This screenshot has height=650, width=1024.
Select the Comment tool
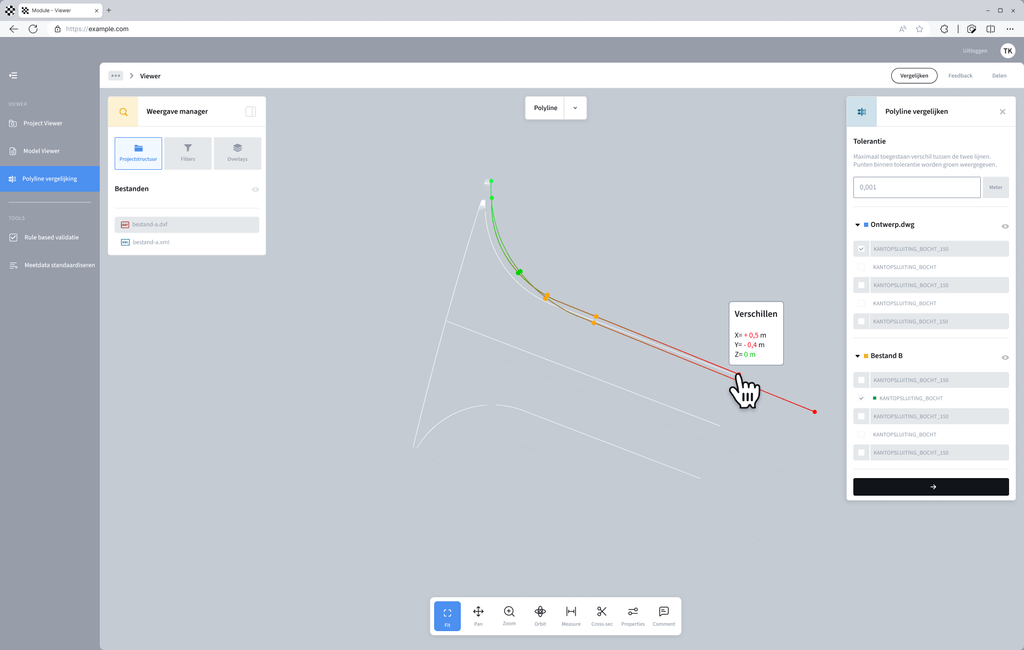click(x=664, y=616)
